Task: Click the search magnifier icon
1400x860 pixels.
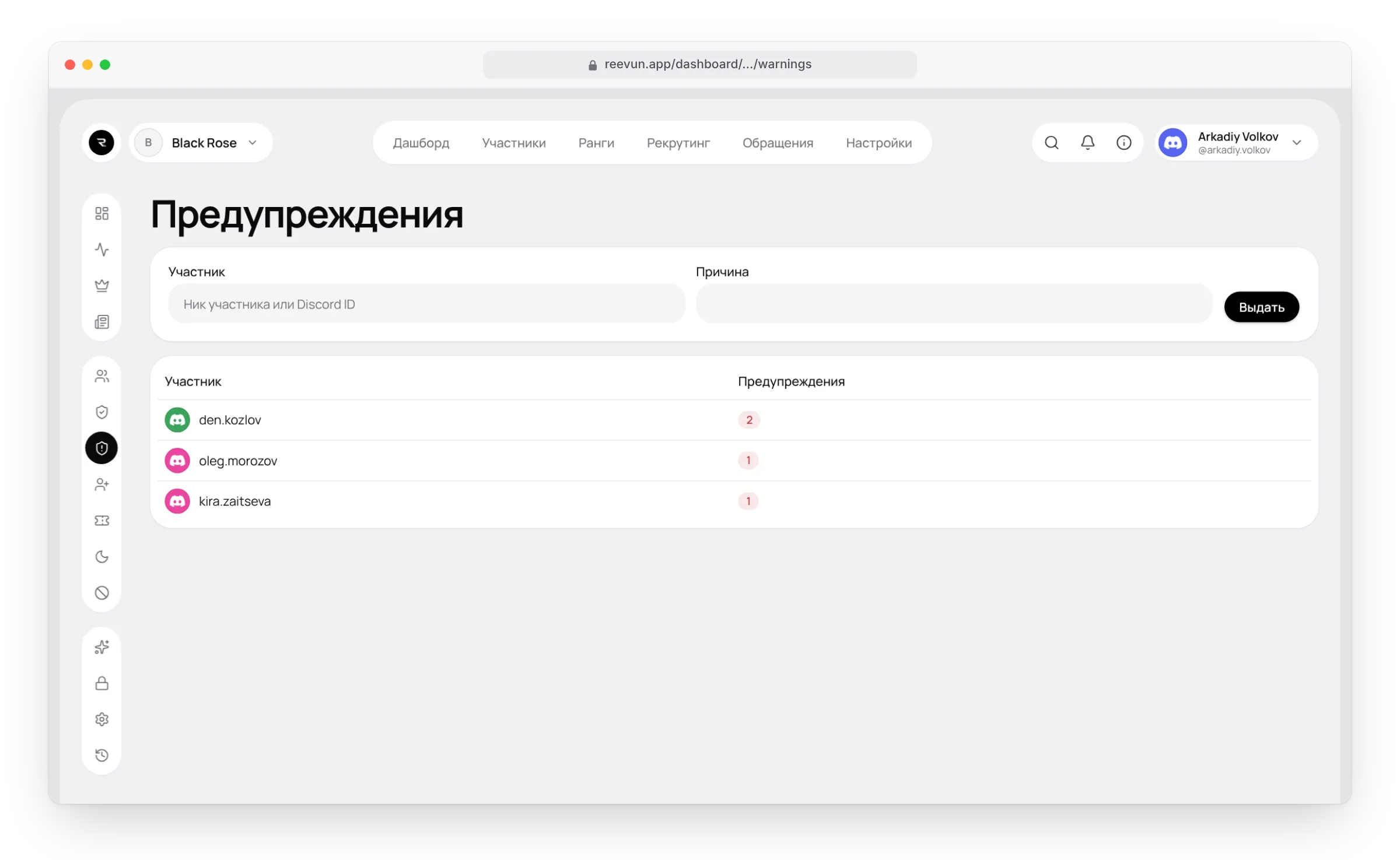Action: tap(1051, 142)
